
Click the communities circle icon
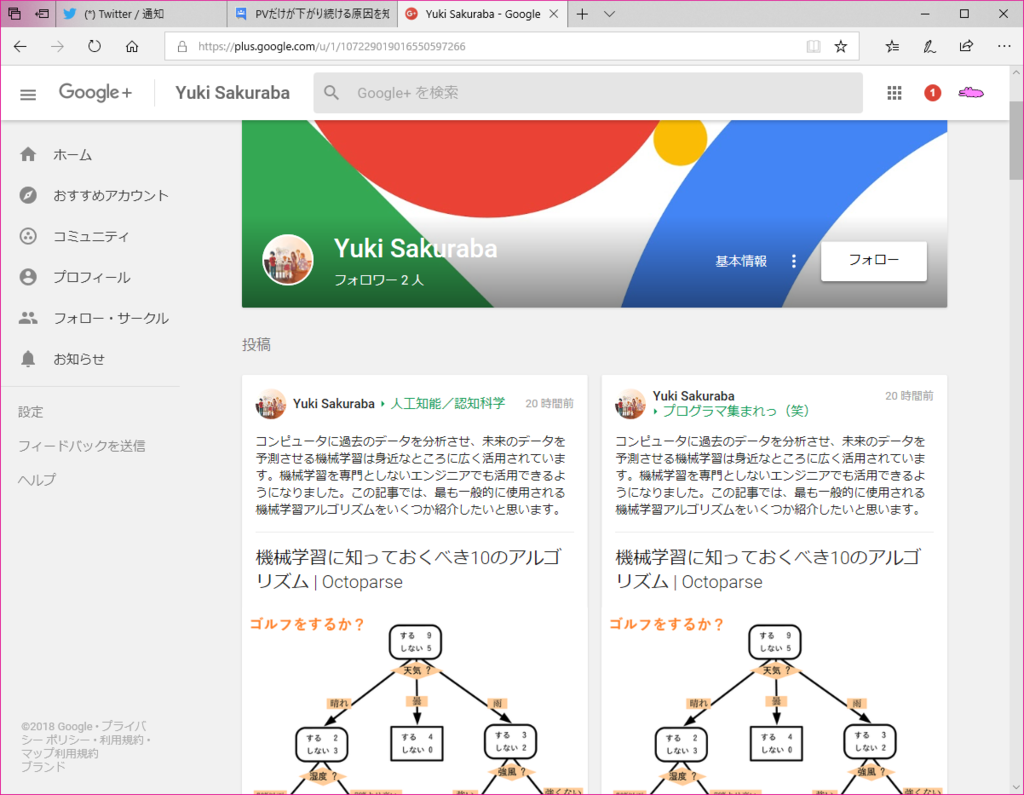(28, 236)
